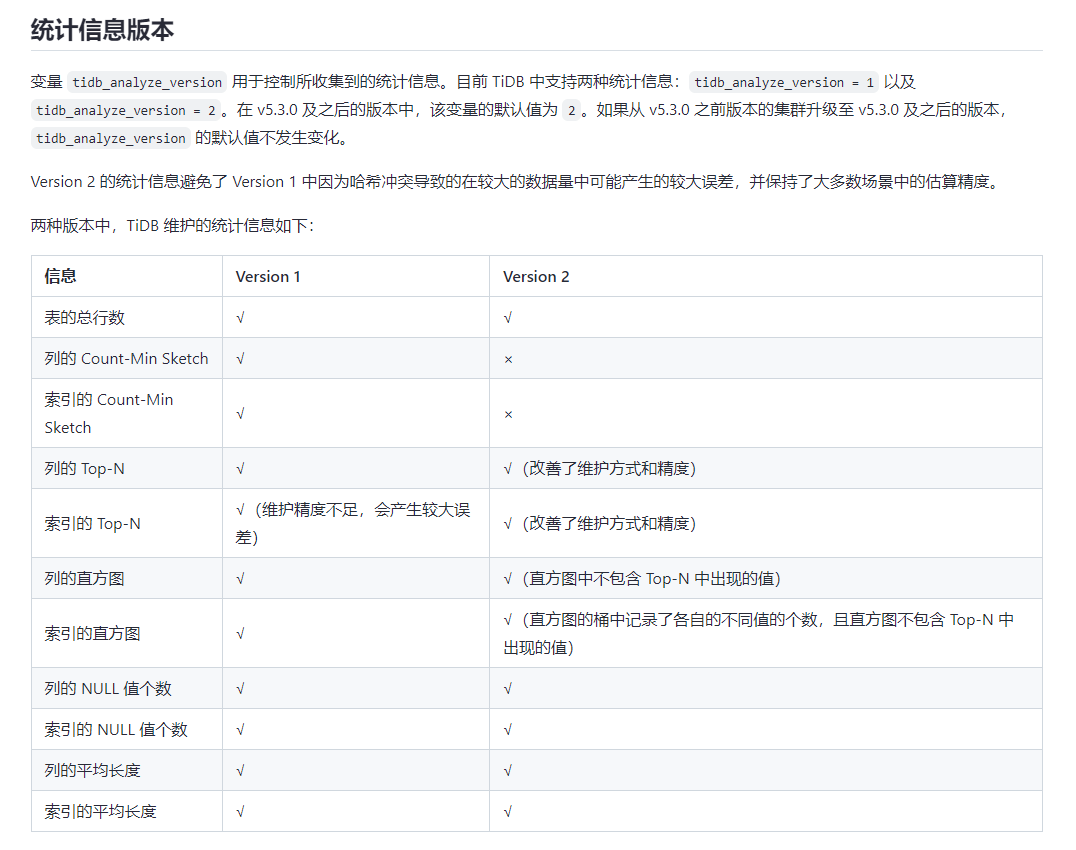The height and width of the screenshot is (850, 1076).
Task: Click the row label 列的平均长度
Action: click(93, 770)
